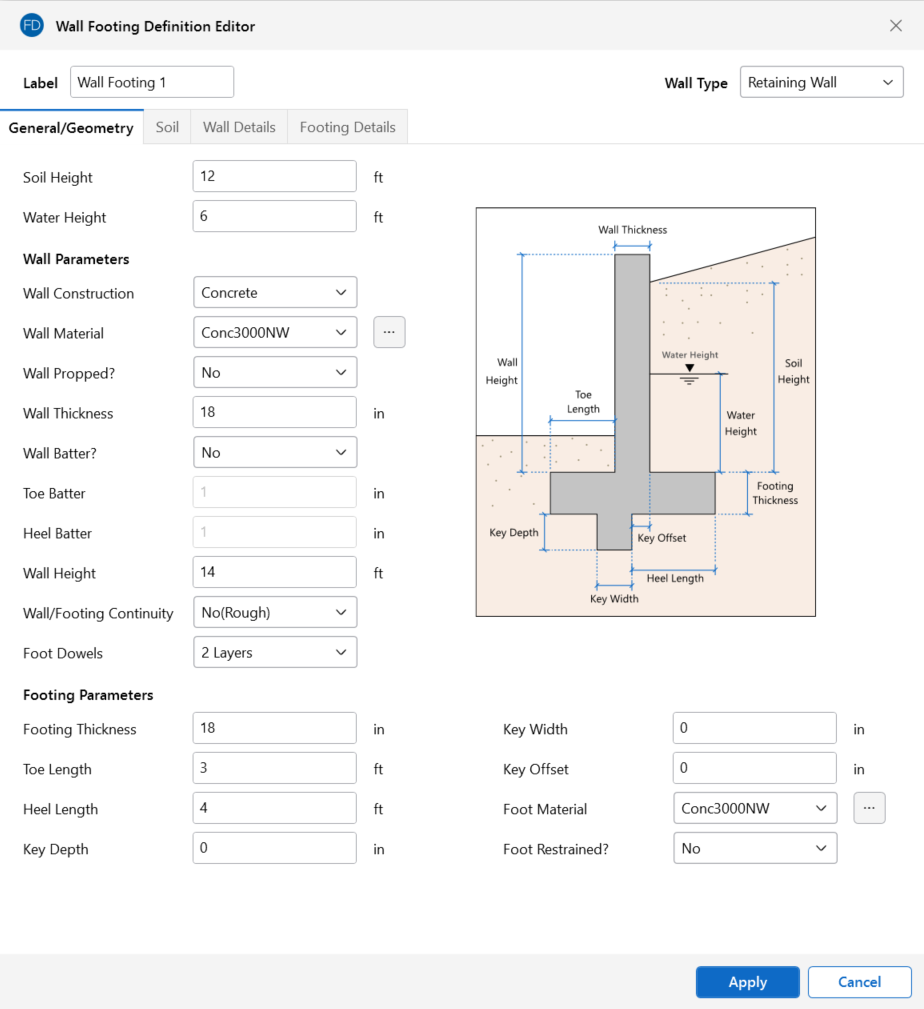This screenshot has height=1009, width=924.
Task: Click the Label text field
Action: (152, 83)
